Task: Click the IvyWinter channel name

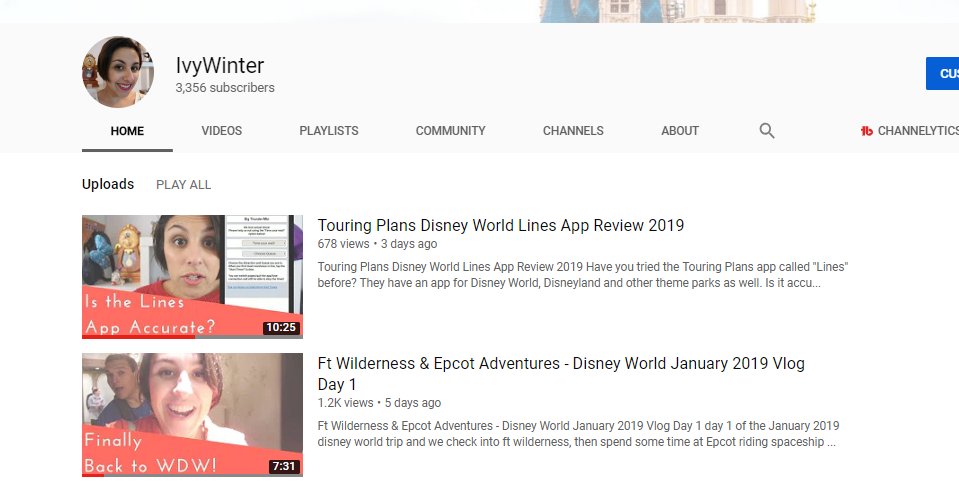Action: pyautogui.click(x=220, y=65)
